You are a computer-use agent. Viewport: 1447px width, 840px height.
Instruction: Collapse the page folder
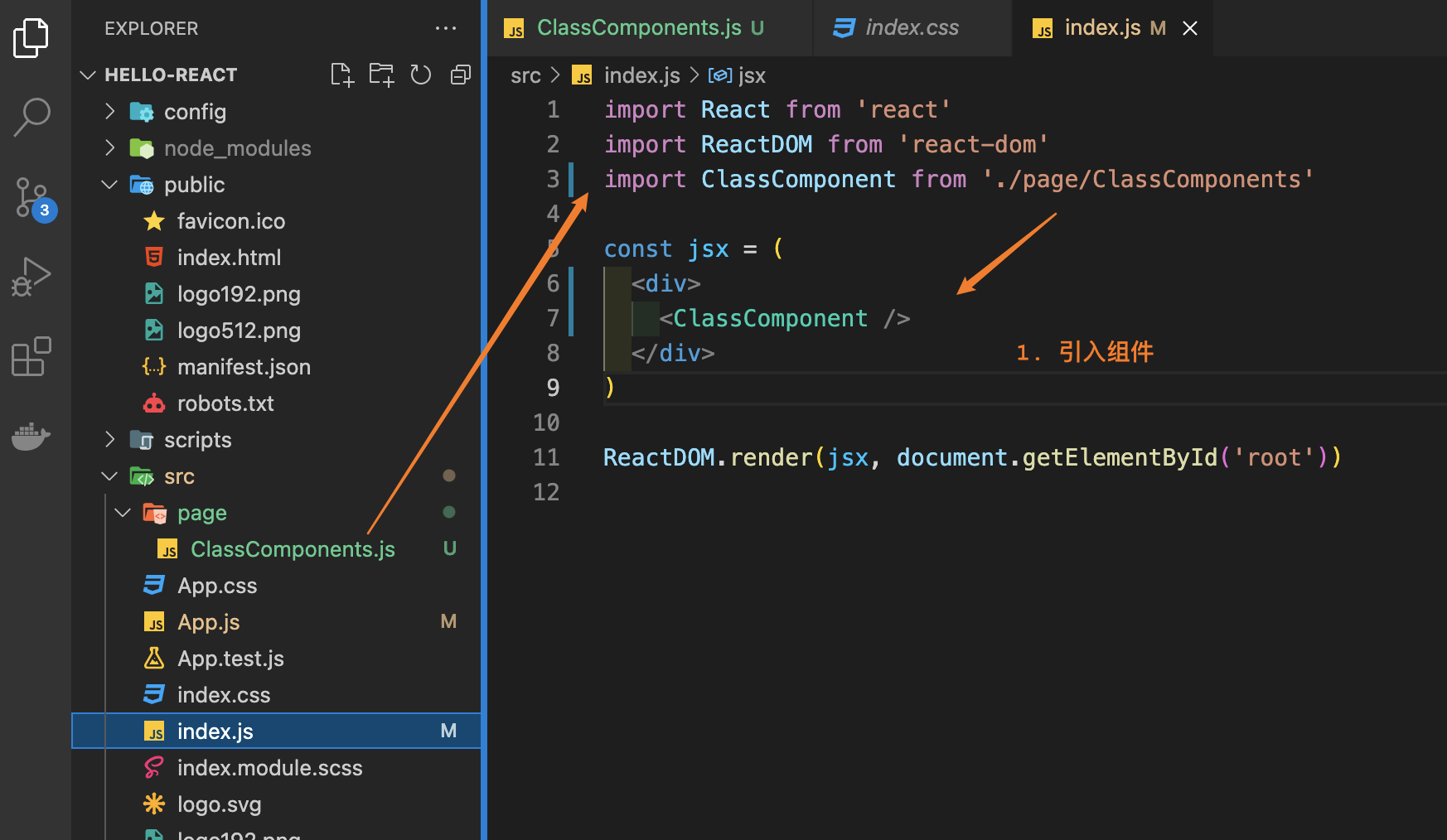coord(201,513)
